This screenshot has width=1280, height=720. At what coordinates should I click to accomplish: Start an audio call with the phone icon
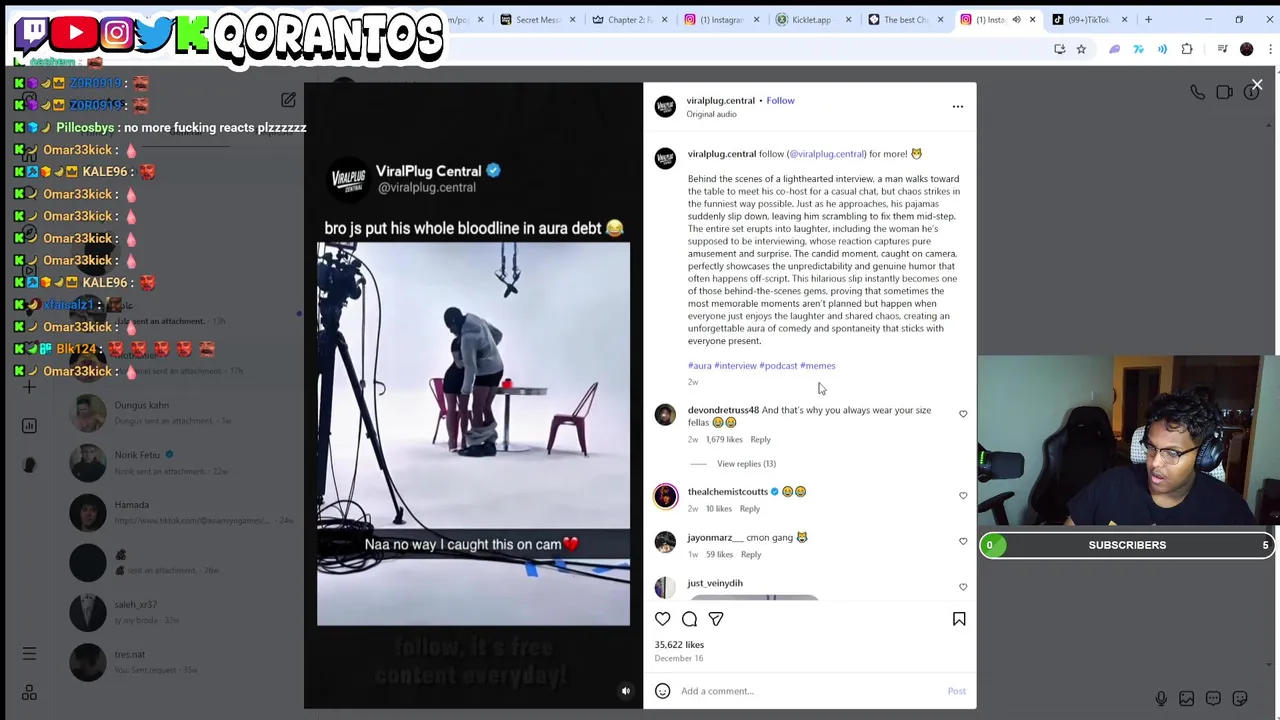(x=1197, y=92)
